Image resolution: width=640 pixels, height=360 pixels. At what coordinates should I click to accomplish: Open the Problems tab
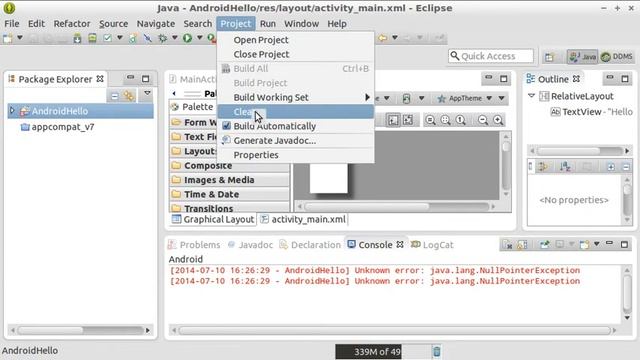(195, 245)
